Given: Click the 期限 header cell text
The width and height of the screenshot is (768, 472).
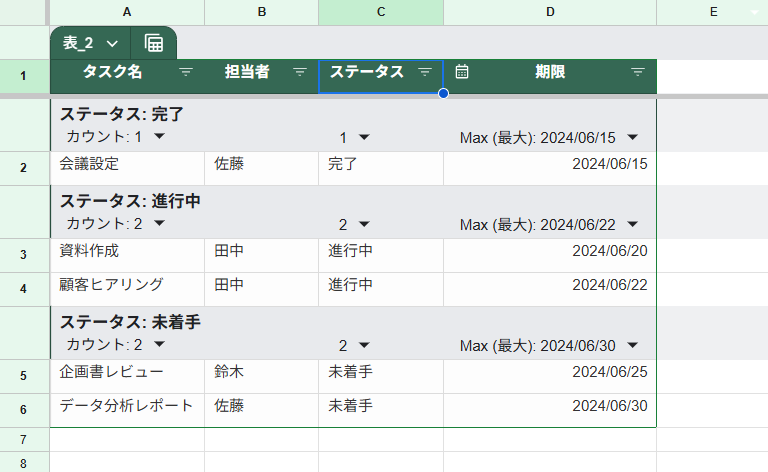Looking at the screenshot, I should click(550, 72).
